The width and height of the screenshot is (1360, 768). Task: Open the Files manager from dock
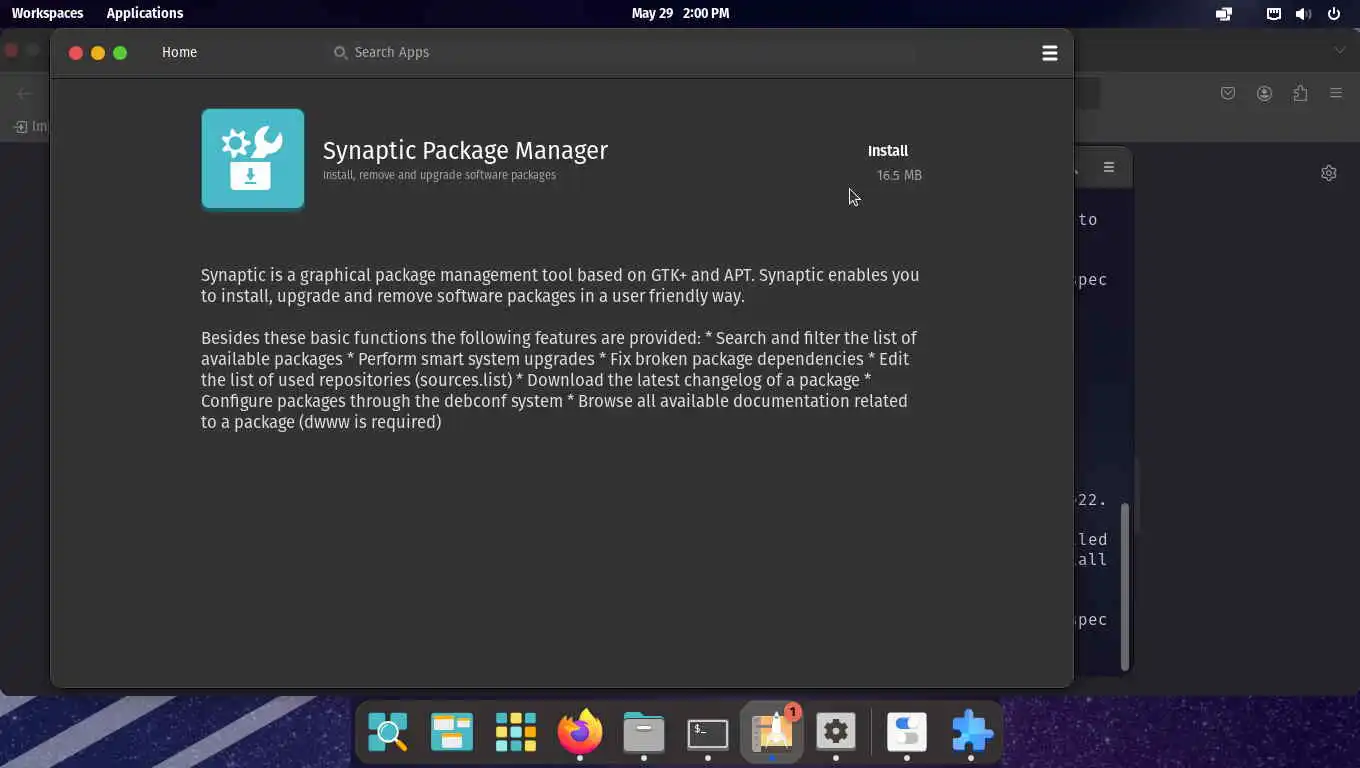tap(644, 733)
